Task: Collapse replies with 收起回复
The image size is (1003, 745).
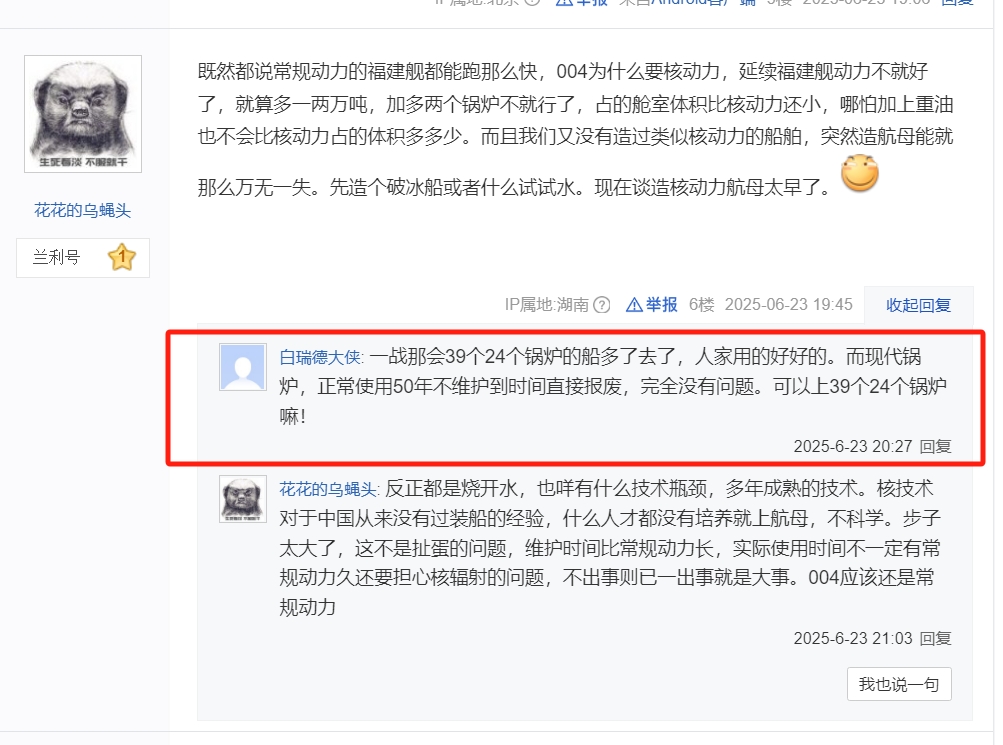Action: point(918,305)
